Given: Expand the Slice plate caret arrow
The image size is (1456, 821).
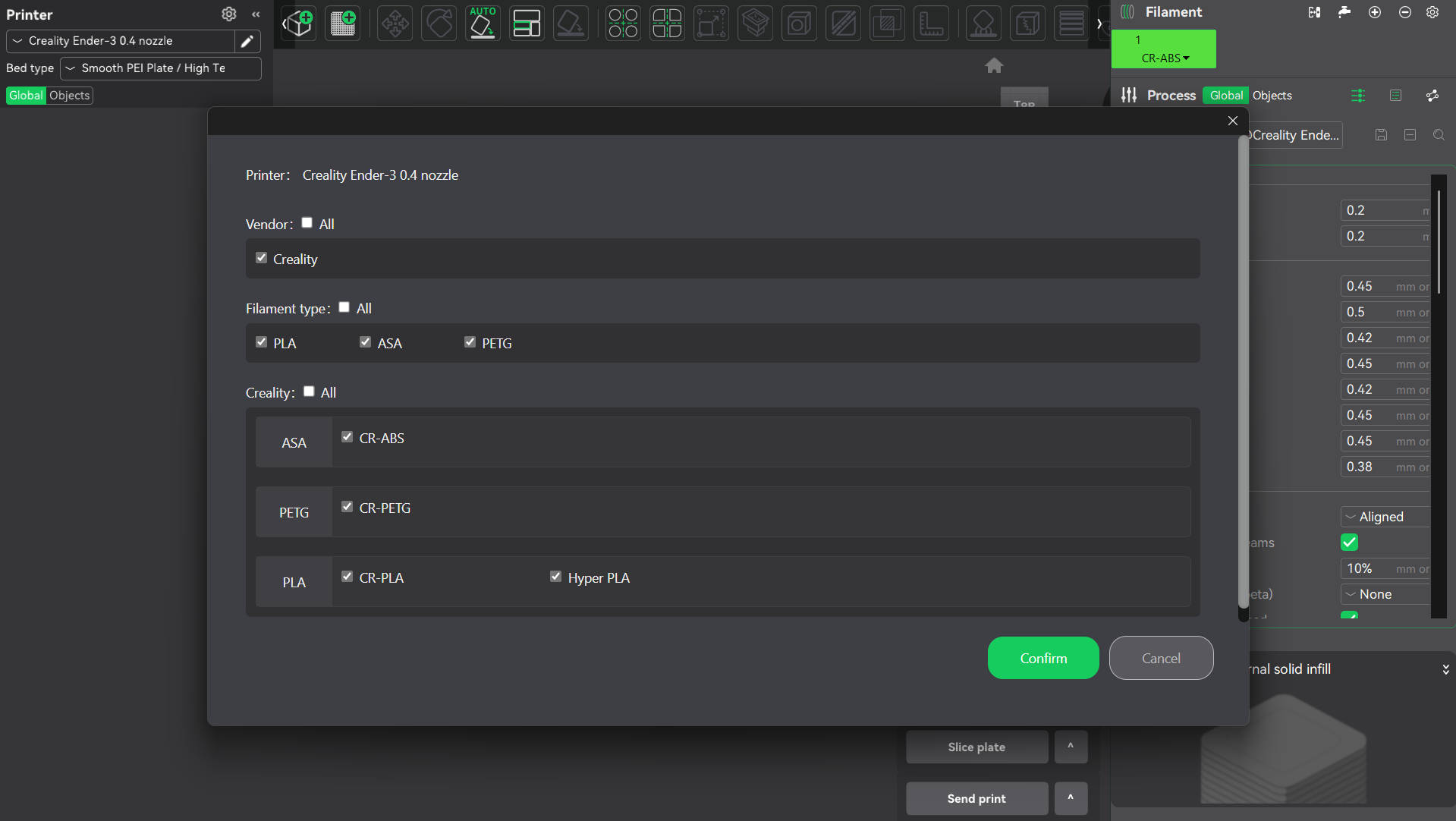Looking at the screenshot, I should (1071, 747).
